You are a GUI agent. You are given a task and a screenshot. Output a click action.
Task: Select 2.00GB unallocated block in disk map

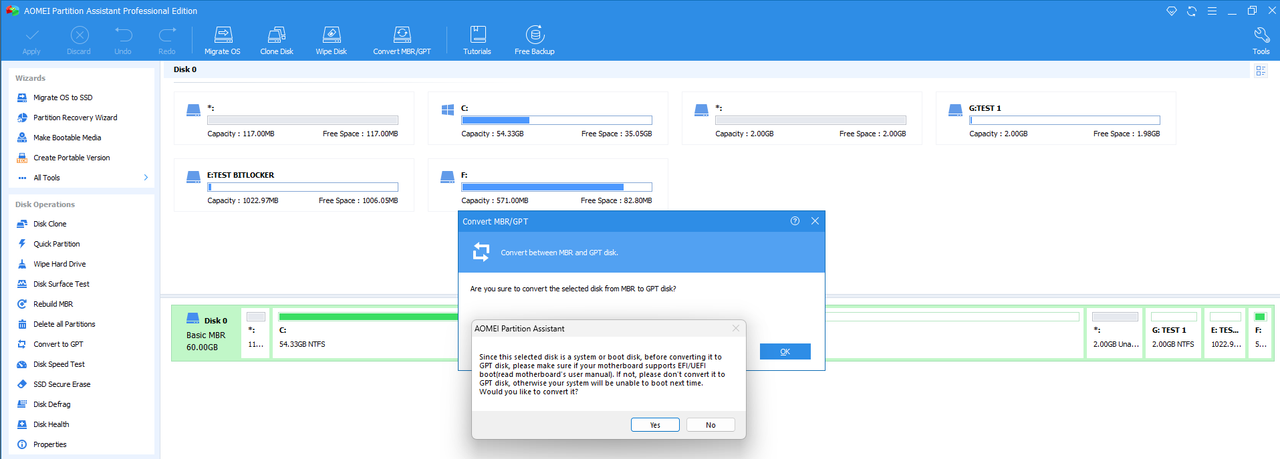click(1115, 332)
